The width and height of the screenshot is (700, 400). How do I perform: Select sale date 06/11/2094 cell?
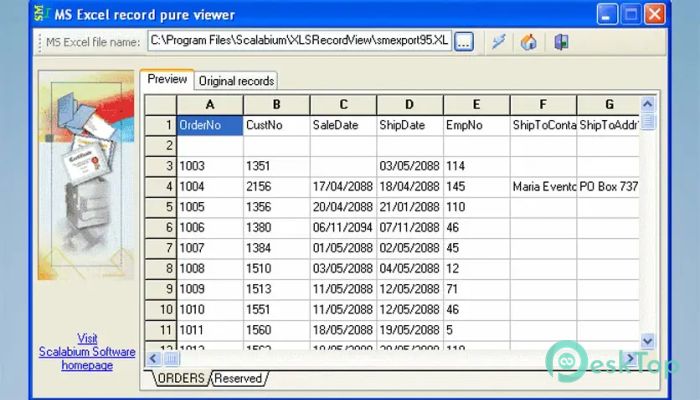pyautogui.click(x=343, y=228)
